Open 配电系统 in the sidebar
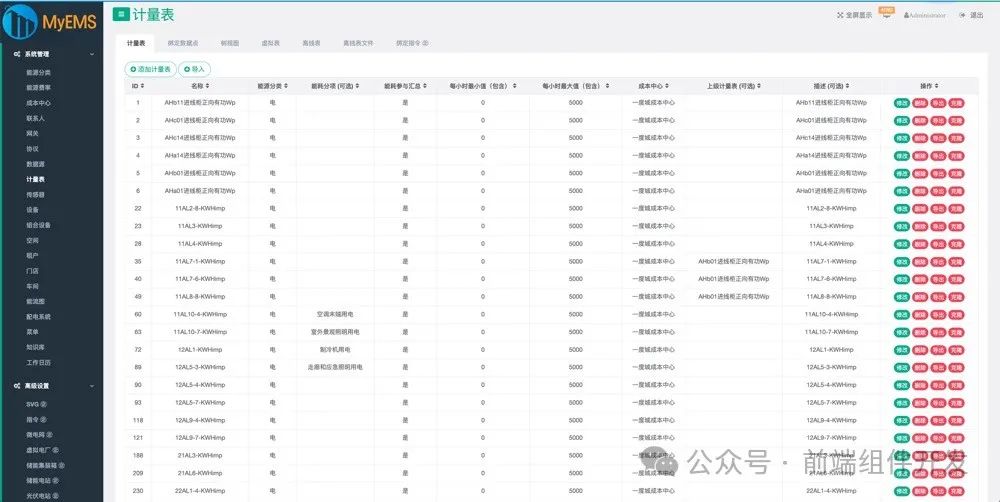The height and width of the screenshot is (502, 1000). [x=38, y=317]
